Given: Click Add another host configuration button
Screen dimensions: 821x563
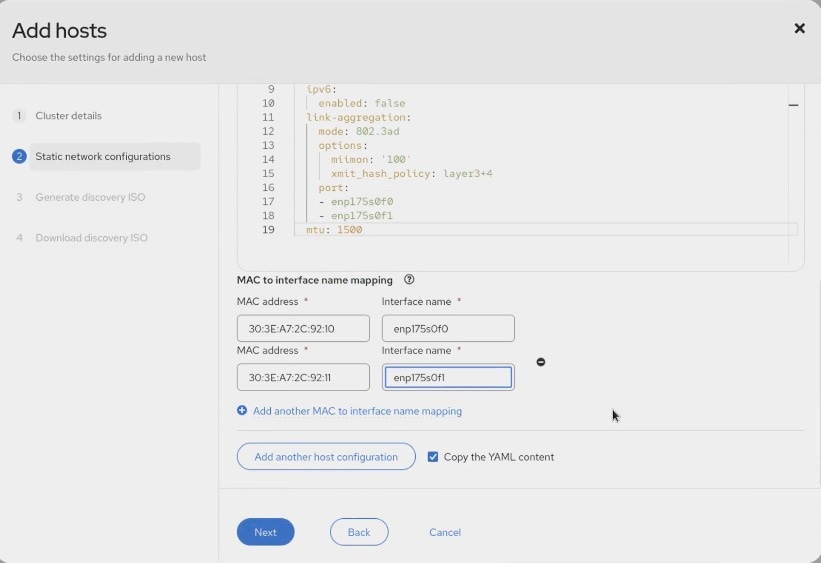Looking at the screenshot, I should (326, 457).
